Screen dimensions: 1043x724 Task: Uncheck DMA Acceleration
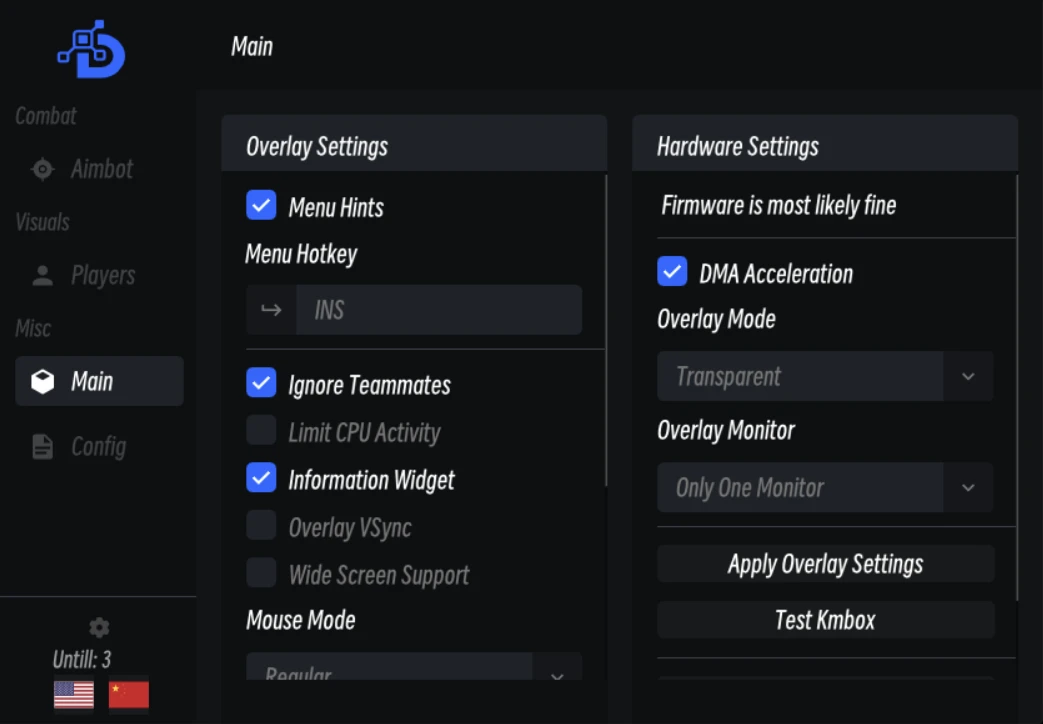672,272
